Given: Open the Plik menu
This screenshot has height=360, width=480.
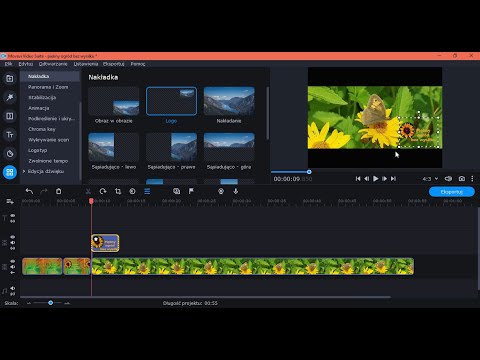Looking at the screenshot, I should tap(8, 64).
